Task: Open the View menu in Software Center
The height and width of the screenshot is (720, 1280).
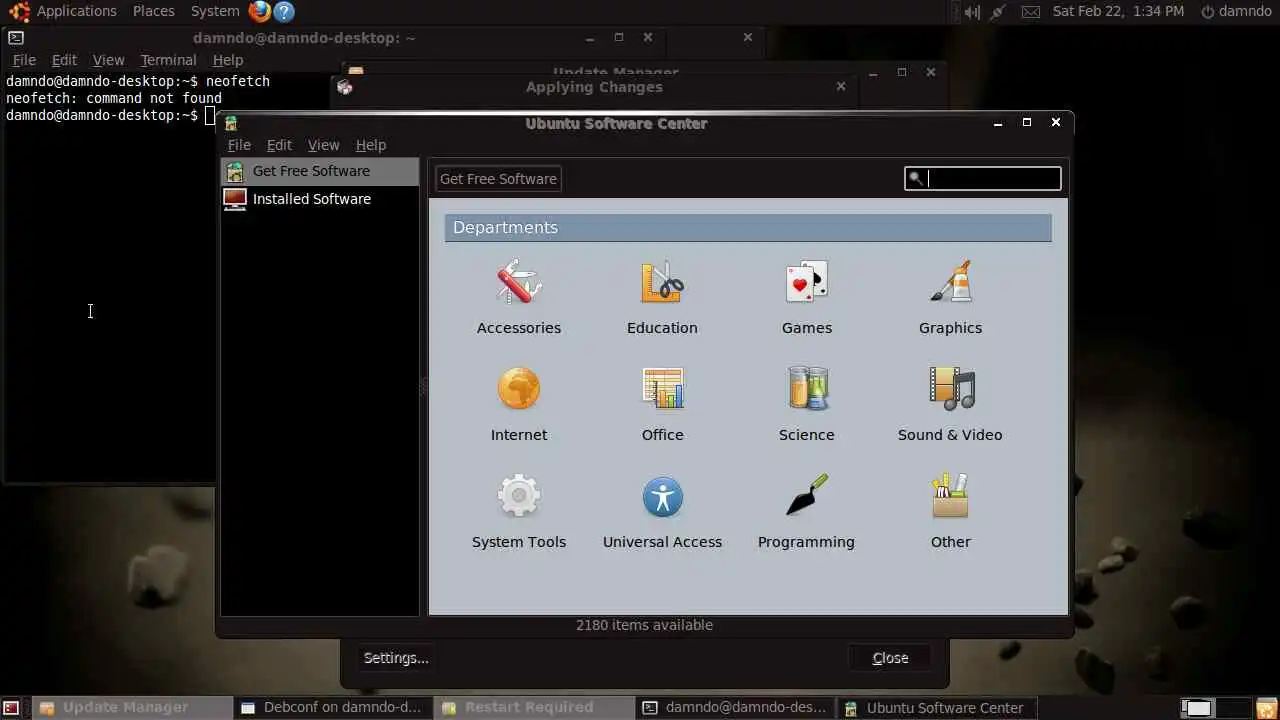Action: tap(323, 145)
